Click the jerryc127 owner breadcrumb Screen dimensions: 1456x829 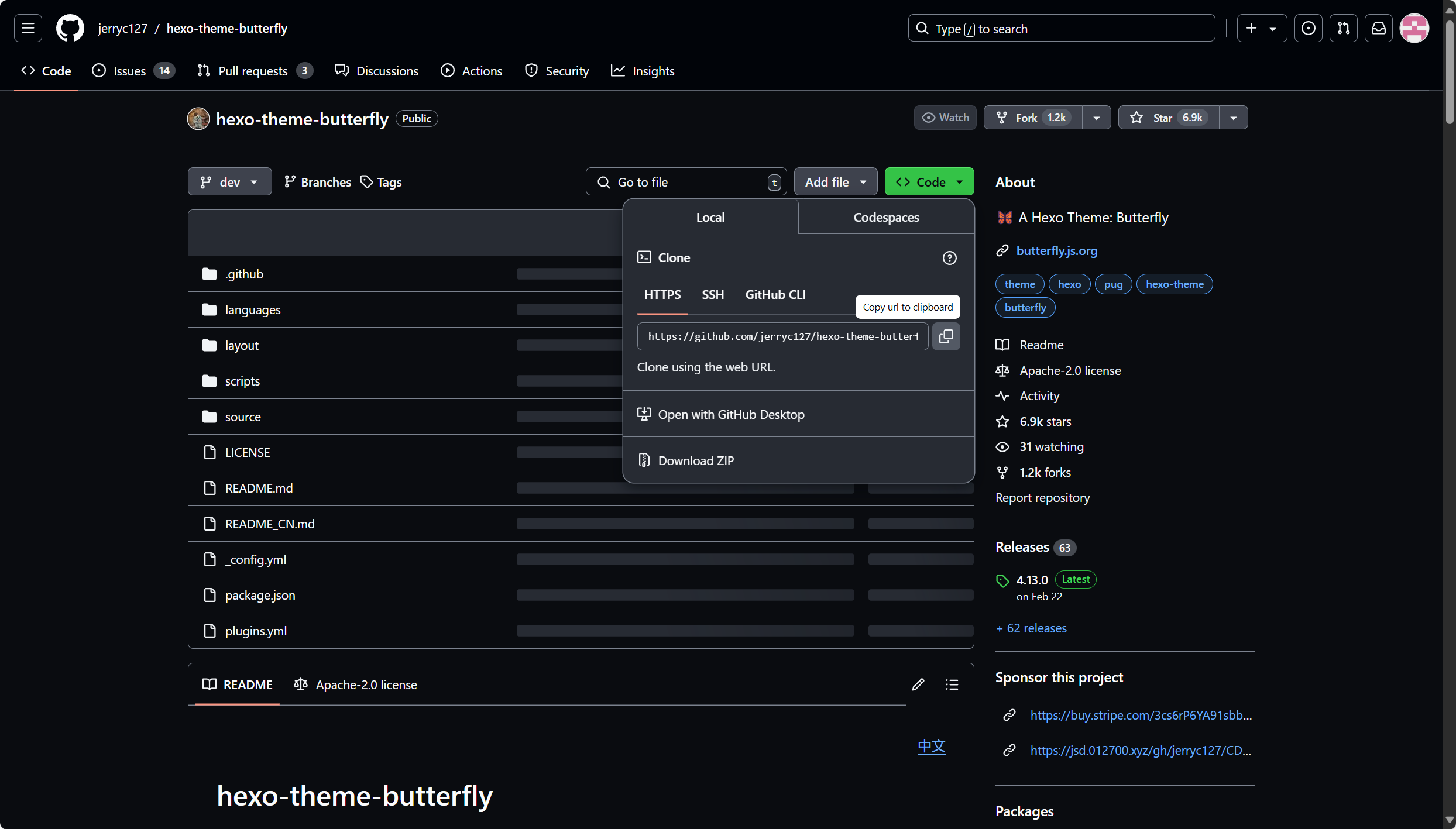tap(123, 28)
